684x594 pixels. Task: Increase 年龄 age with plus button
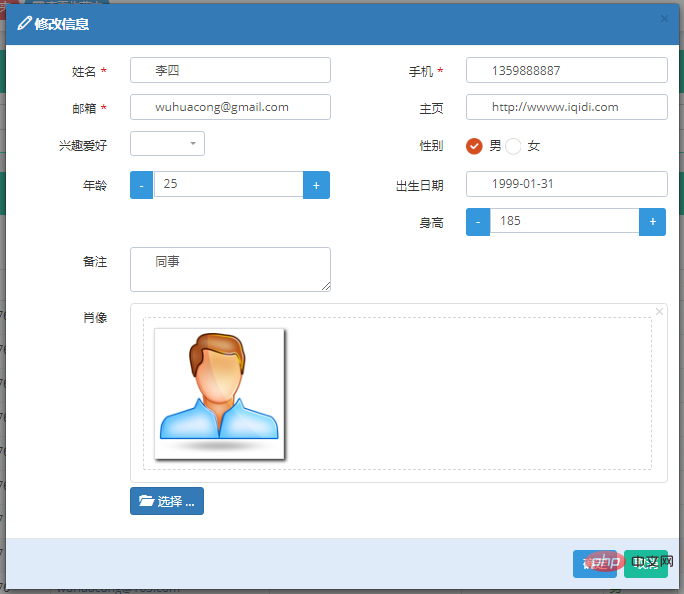point(316,185)
